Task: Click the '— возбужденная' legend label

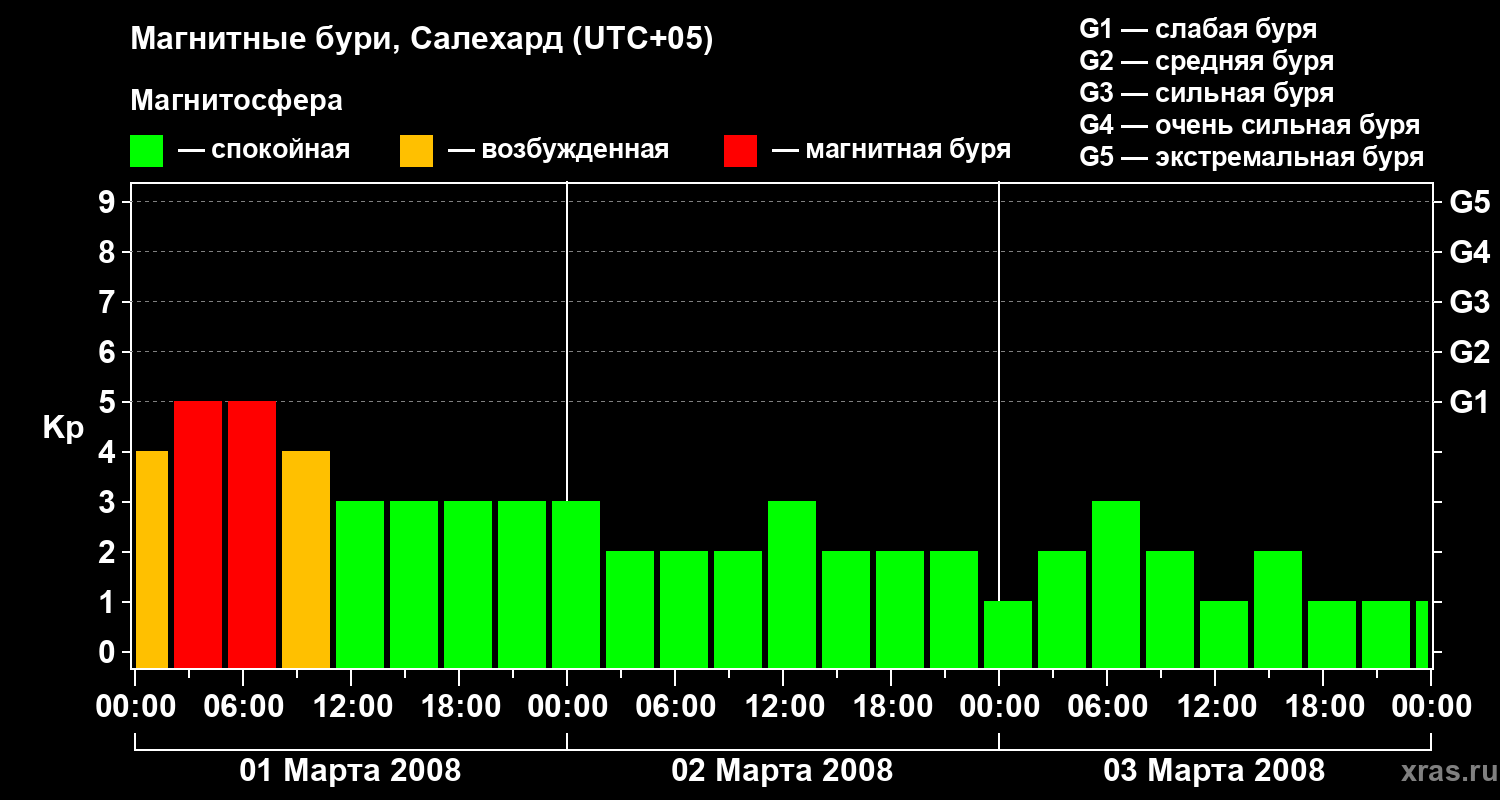Action: pyautogui.click(x=558, y=151)
